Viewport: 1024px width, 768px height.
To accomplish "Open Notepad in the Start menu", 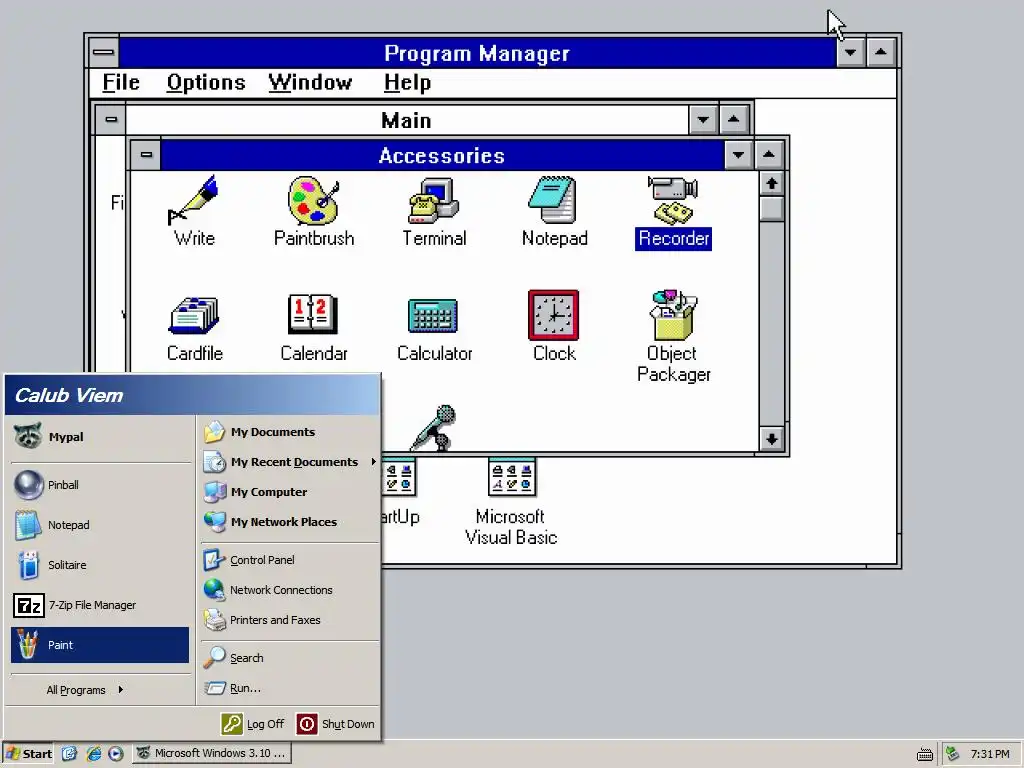I will (x=100, y=524).
